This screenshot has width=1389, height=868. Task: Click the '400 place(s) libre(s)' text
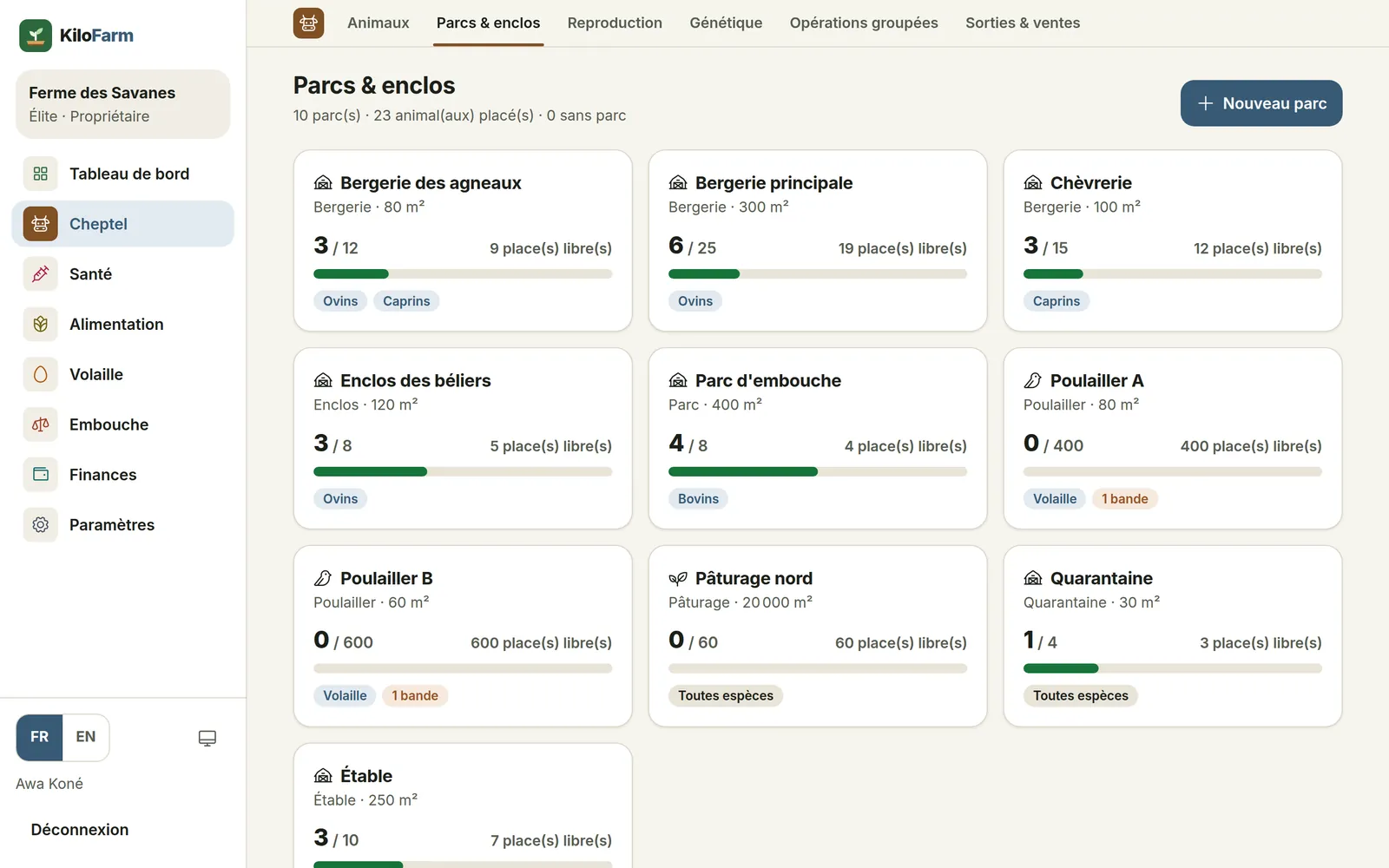1251,446
